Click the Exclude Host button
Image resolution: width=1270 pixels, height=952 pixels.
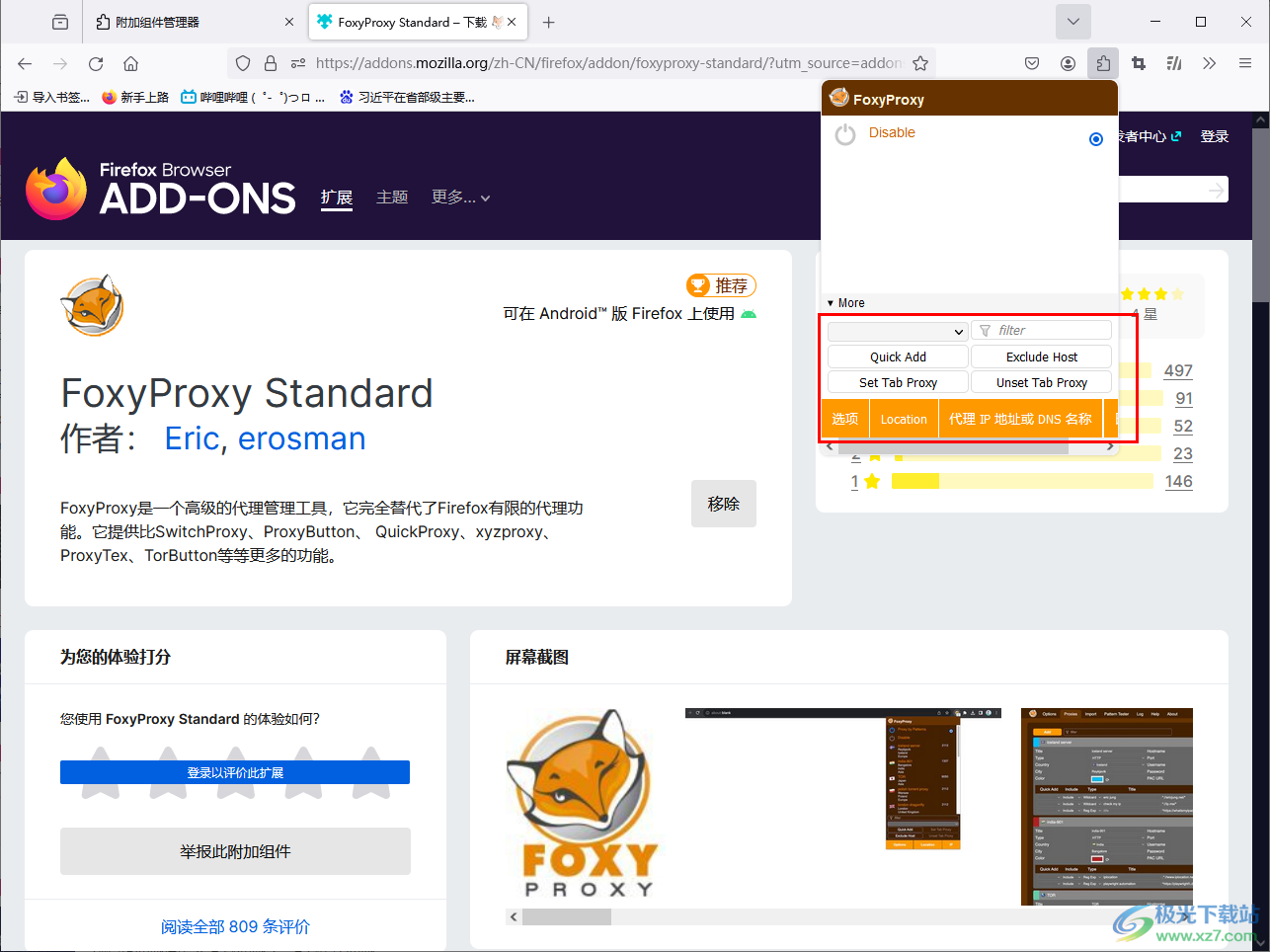tap(1042, 357)
